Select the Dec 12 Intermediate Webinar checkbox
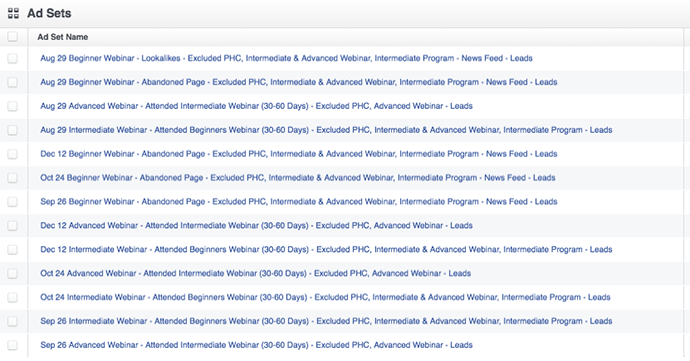 (13, 250)
